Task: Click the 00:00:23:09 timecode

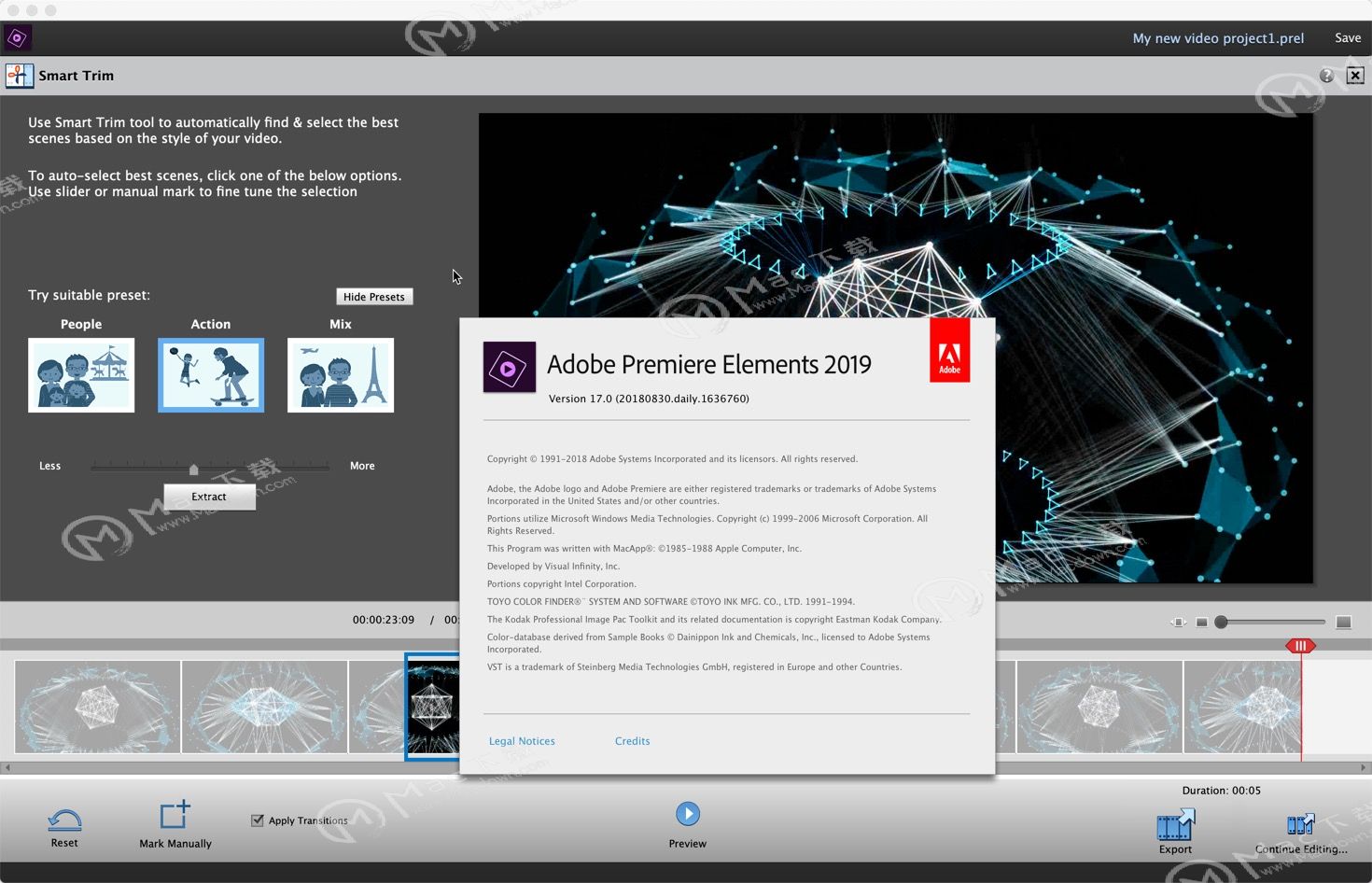Action: coord(384,620)
